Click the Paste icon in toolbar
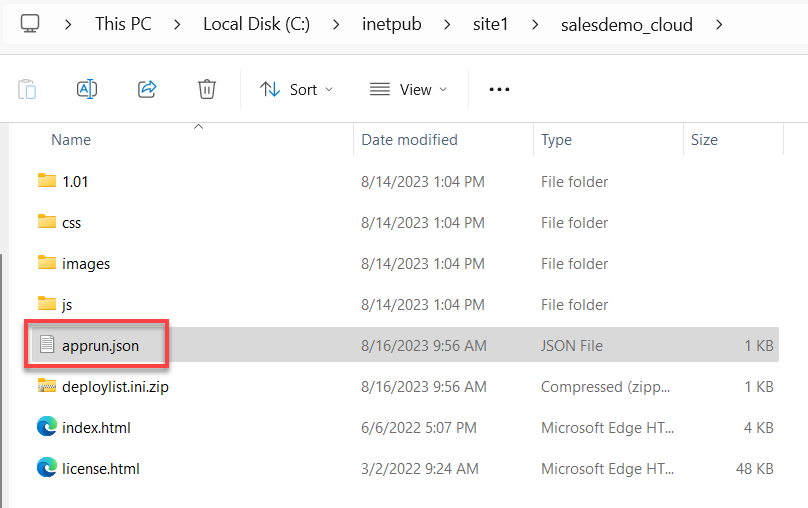 coord(27,89)
